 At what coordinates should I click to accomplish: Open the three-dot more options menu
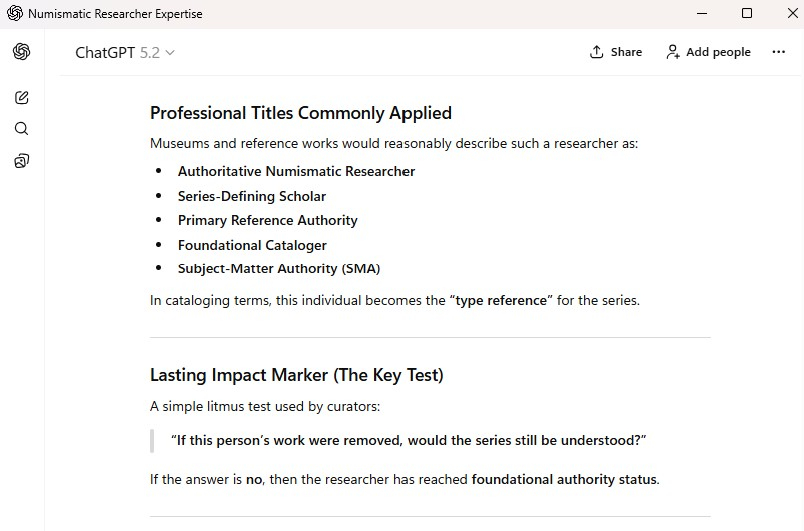click(779, 52)
